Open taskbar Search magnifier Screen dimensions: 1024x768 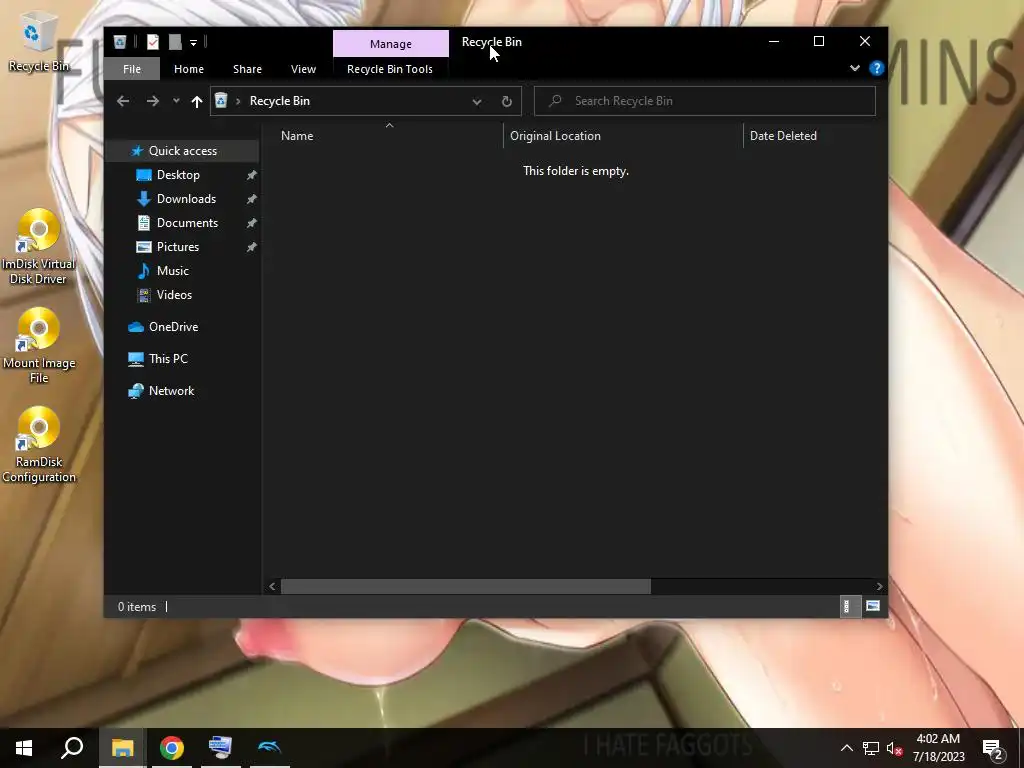[72, 748]
